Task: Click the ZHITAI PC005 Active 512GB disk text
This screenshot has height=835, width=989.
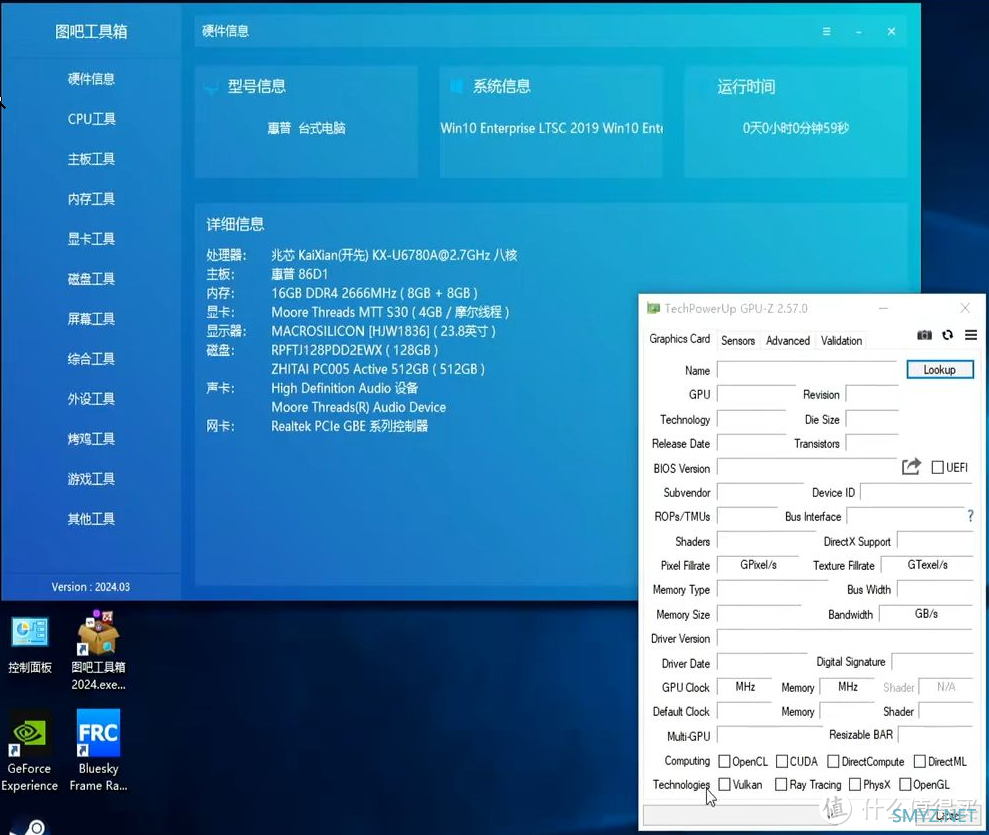Action: 378,369
